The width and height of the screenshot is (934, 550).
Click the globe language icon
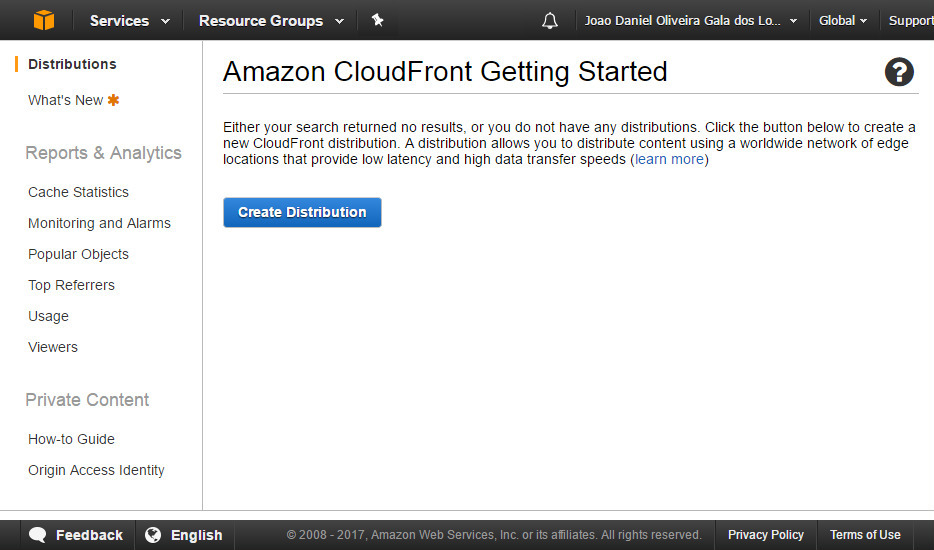(x=153, y=535)
